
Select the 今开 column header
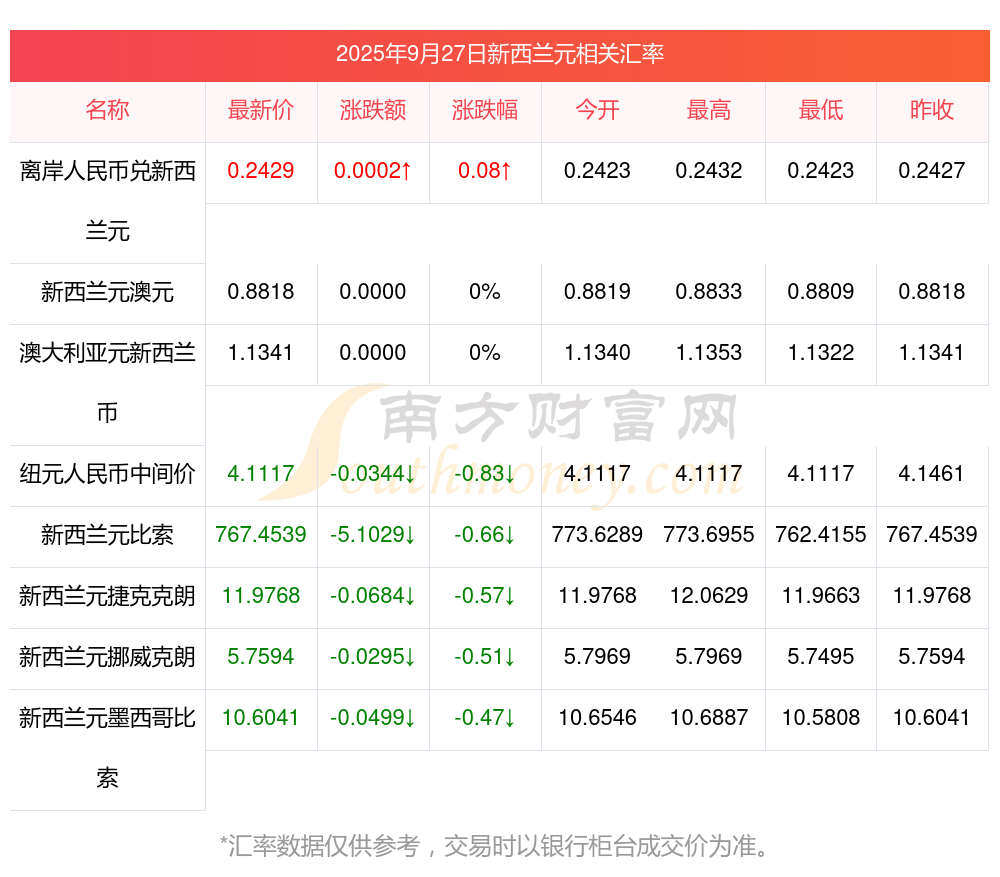click(x=597, y=110)
